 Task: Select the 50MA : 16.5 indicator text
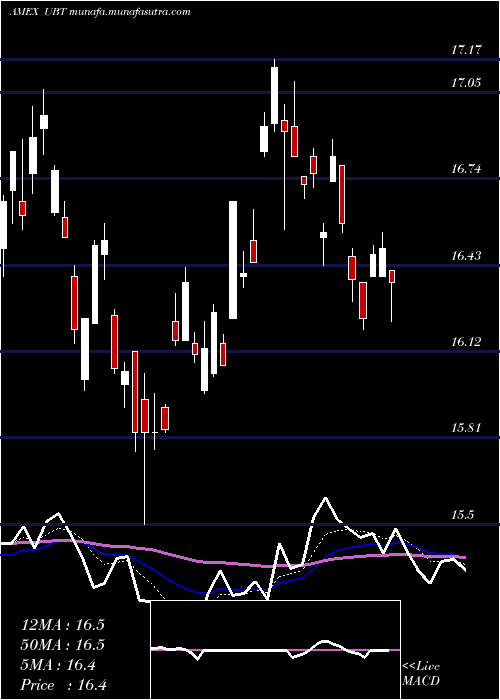click(62, 645)
